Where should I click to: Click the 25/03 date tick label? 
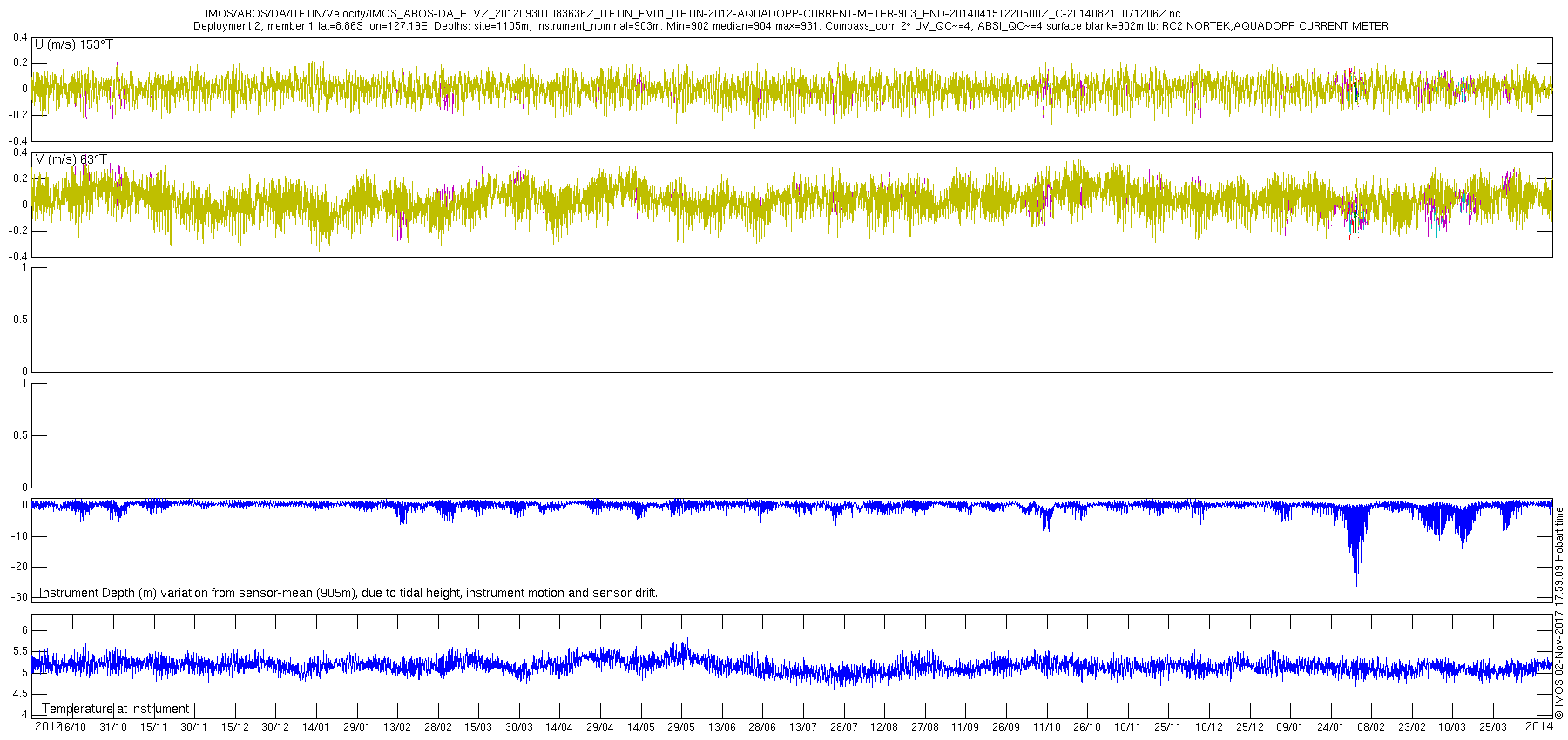pos(1493,728)
